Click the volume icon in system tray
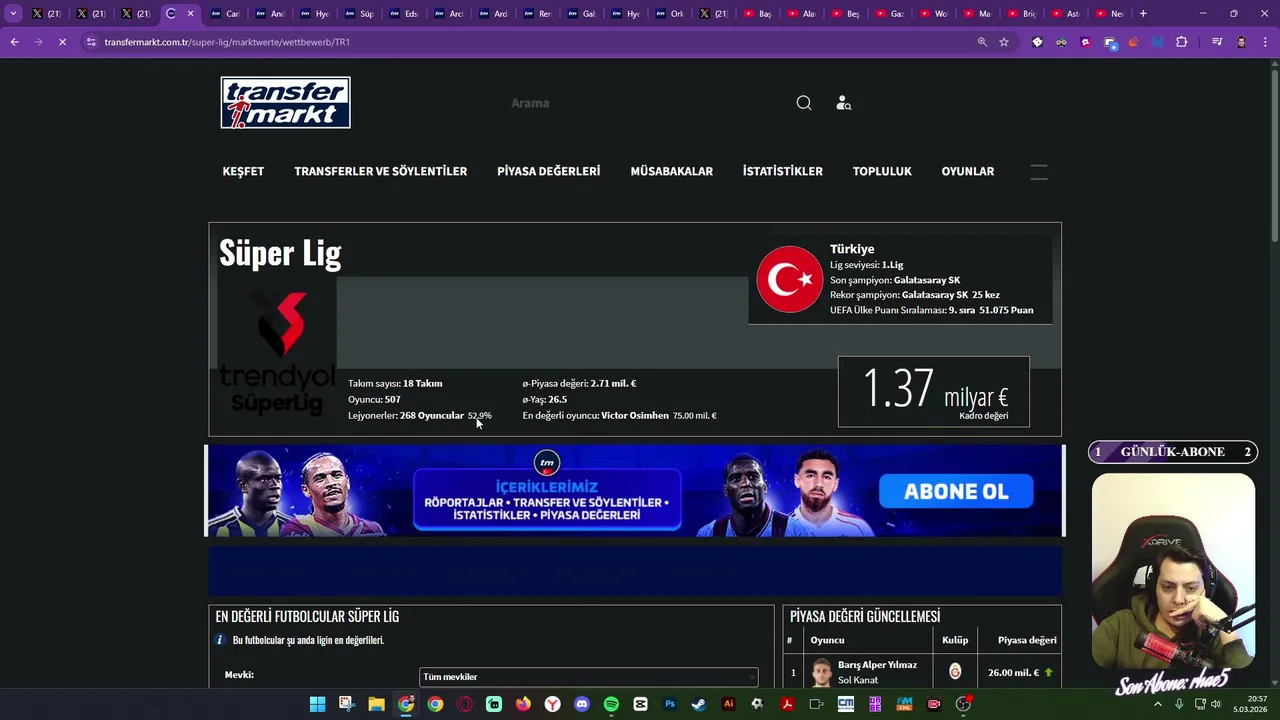 [1216, 704]
